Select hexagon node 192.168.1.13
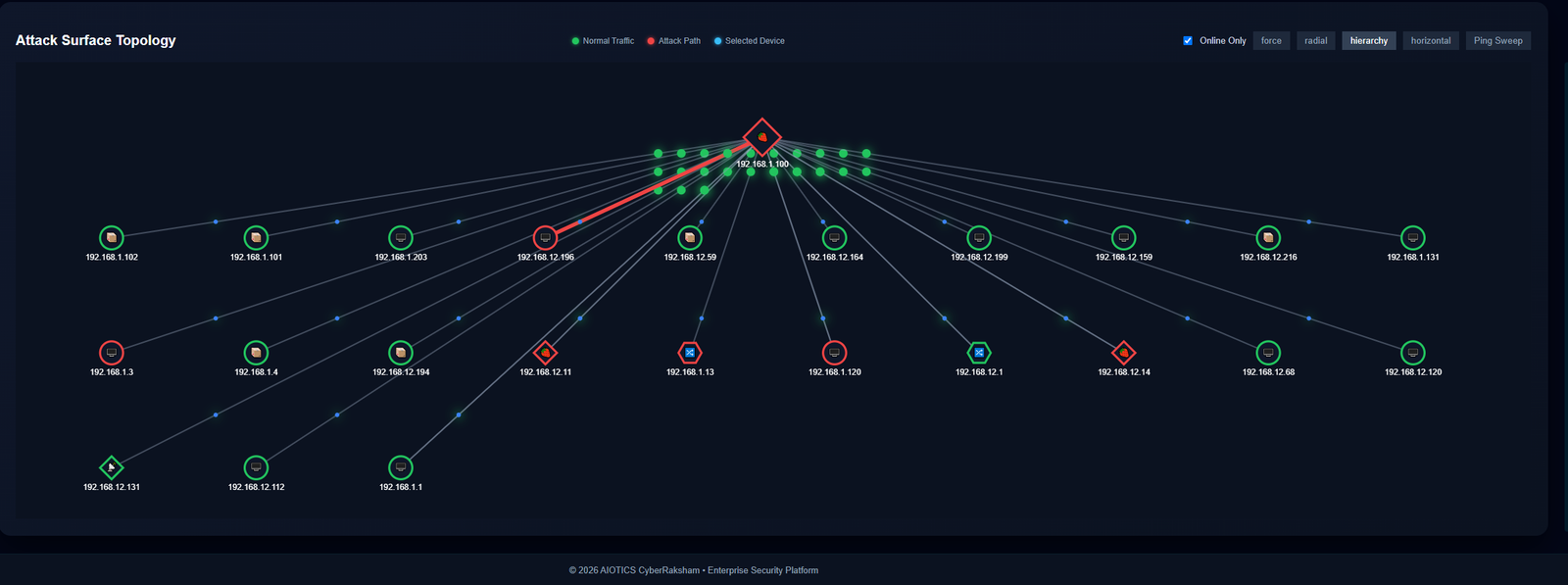Image resolution: width=1568 pixels, height=585 pixels. [690, 352]
